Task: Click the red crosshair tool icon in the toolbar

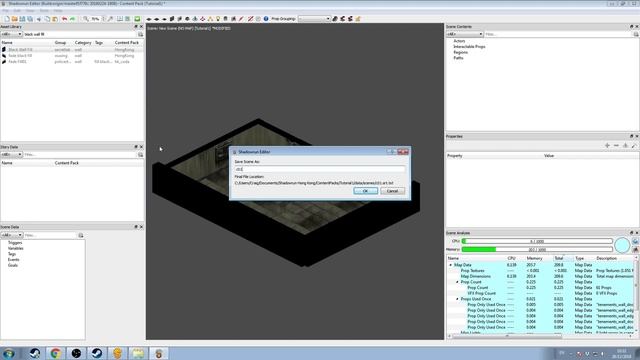Action: click(x=202, y=19)
